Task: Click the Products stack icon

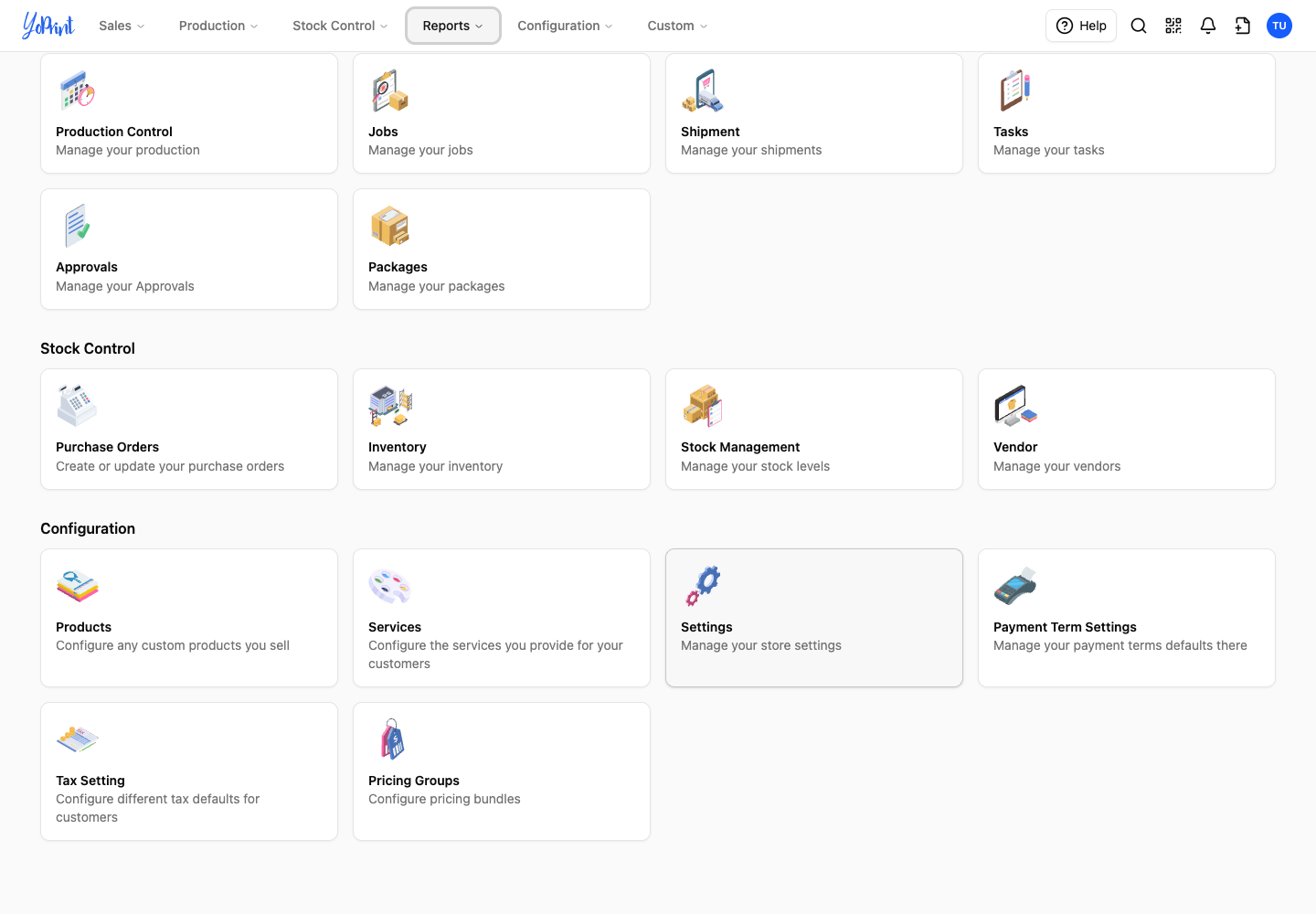Action: point(78,586)
